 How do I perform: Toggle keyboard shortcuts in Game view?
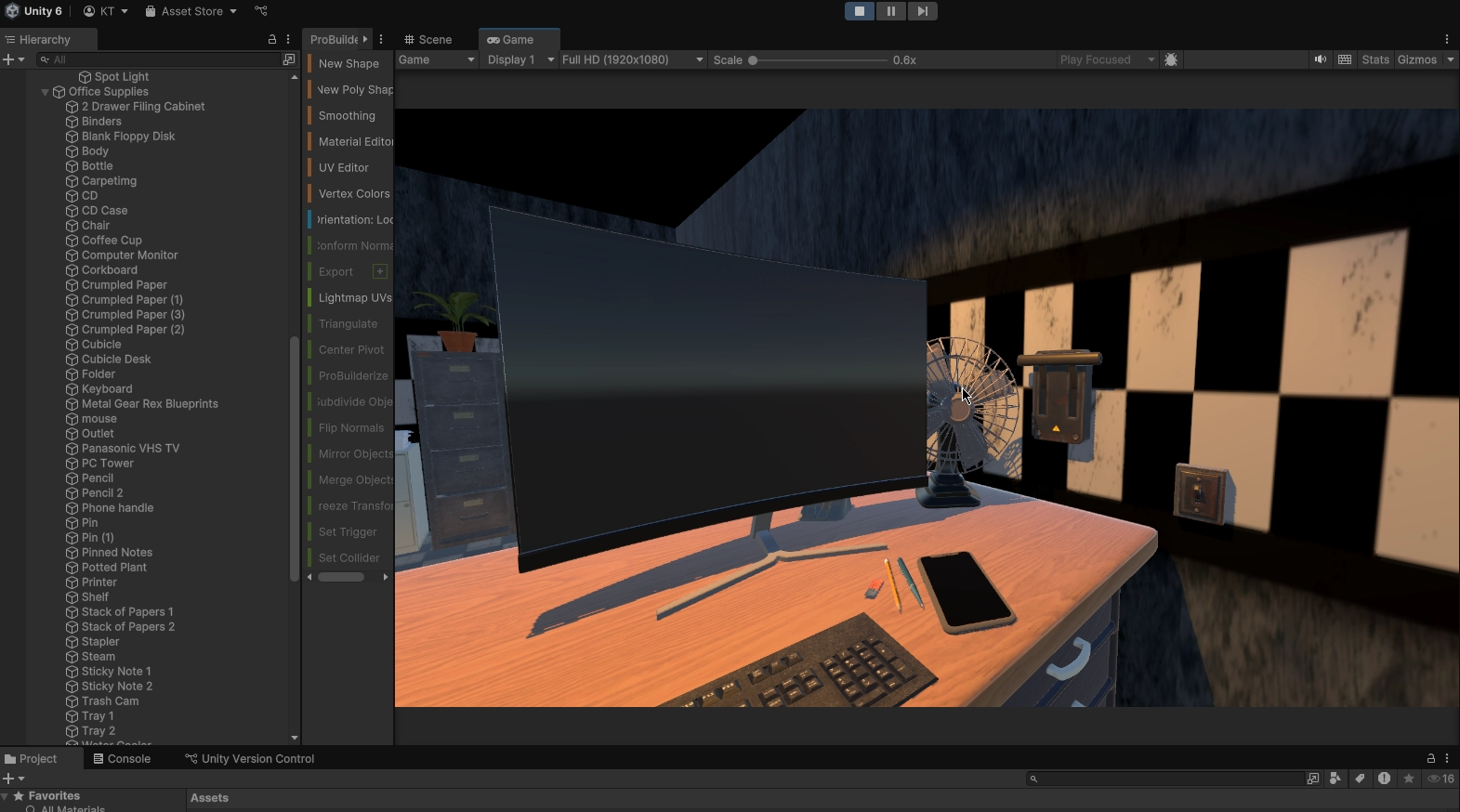click(1345, 59)
